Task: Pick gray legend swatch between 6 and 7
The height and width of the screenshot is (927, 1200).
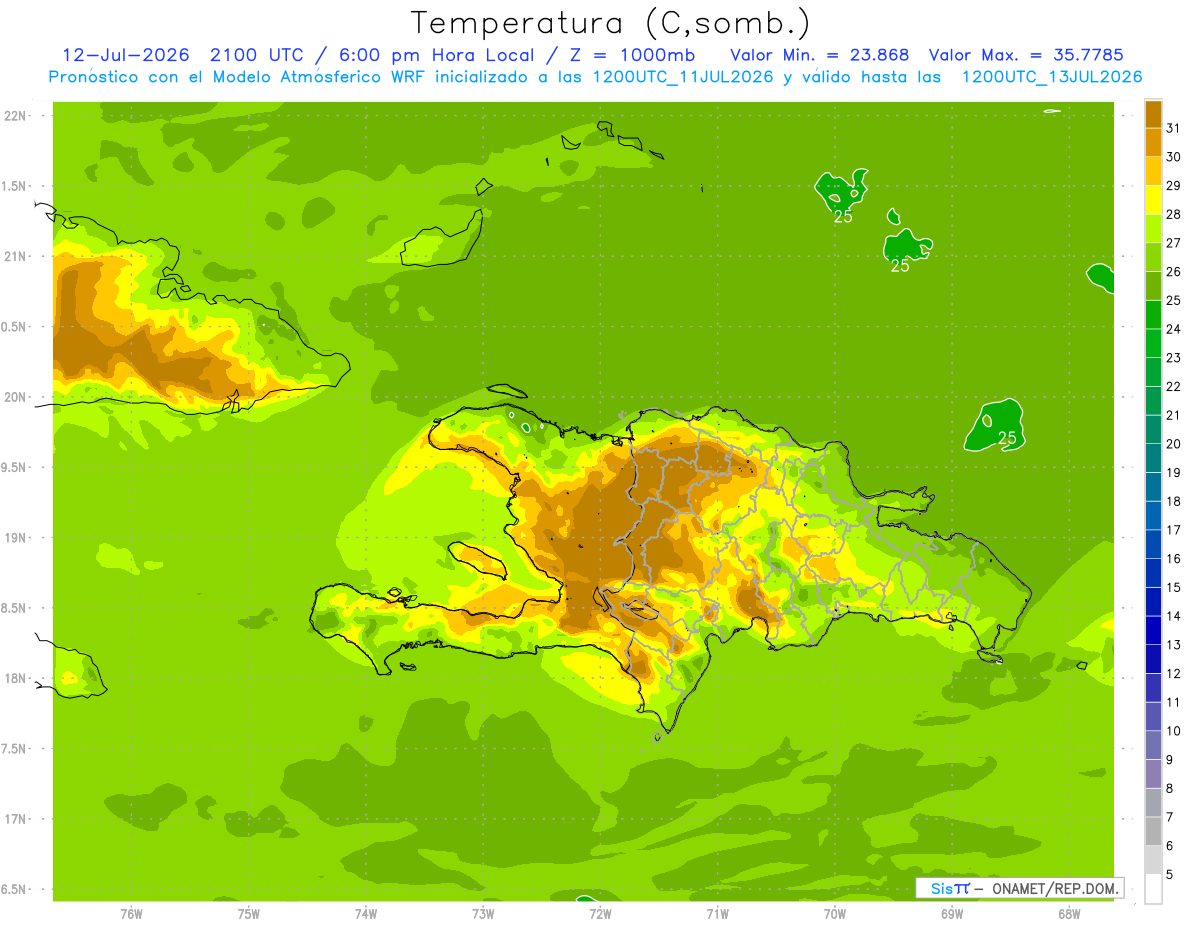Action: pos(1153,831)
